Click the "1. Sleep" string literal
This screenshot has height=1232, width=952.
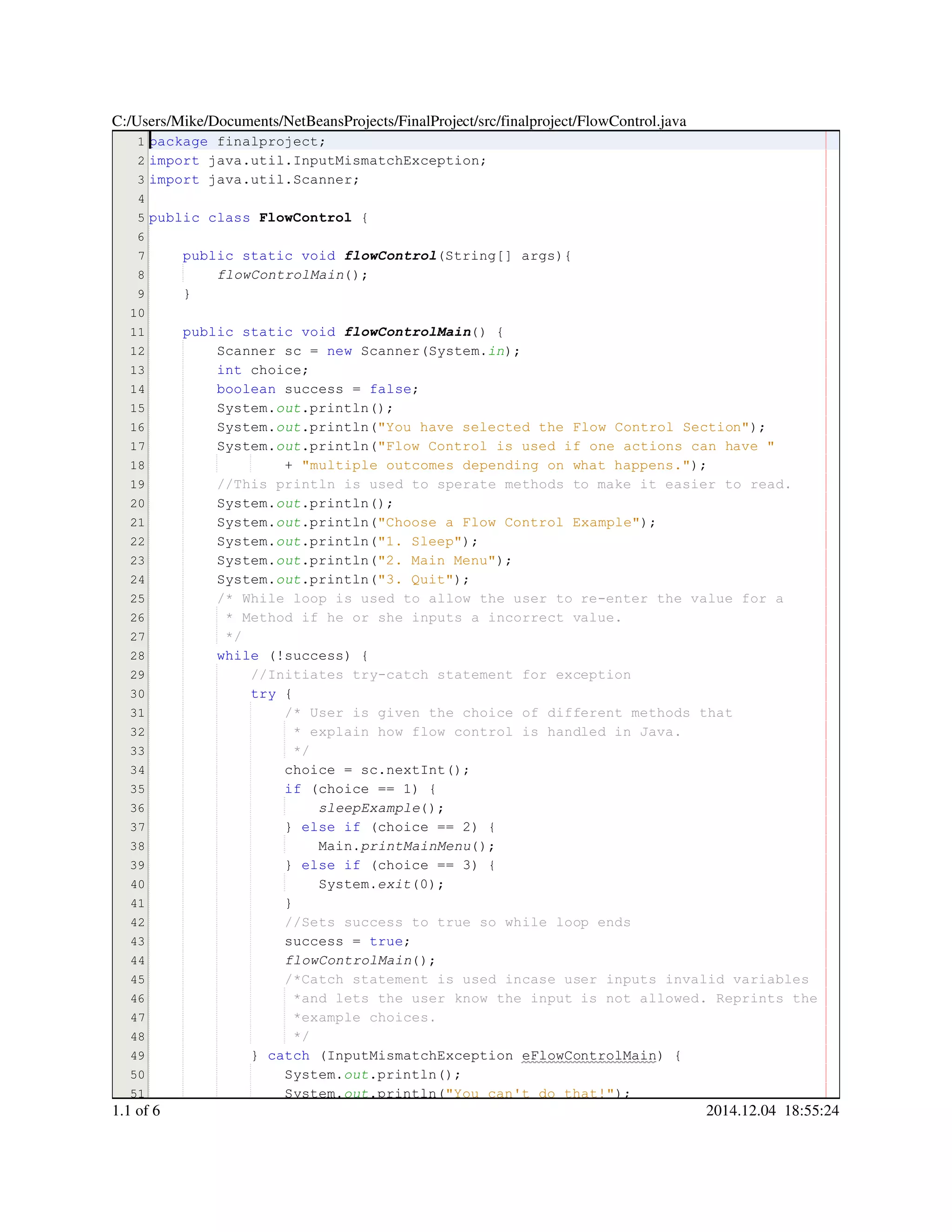pyautogui.click(x=420, y=542)
